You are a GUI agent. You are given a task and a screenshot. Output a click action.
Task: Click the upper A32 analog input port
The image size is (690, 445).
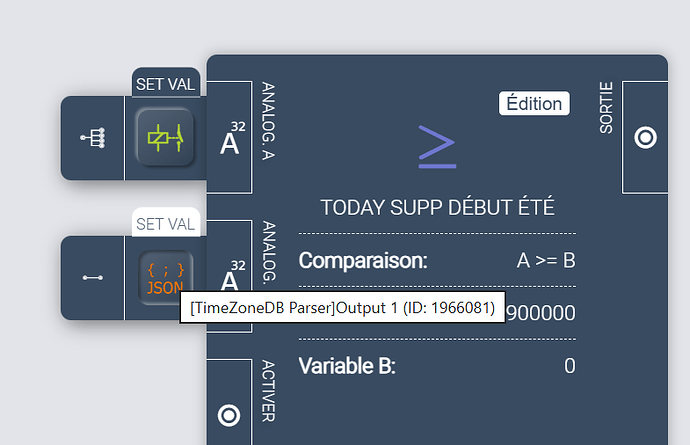(232, 140)
